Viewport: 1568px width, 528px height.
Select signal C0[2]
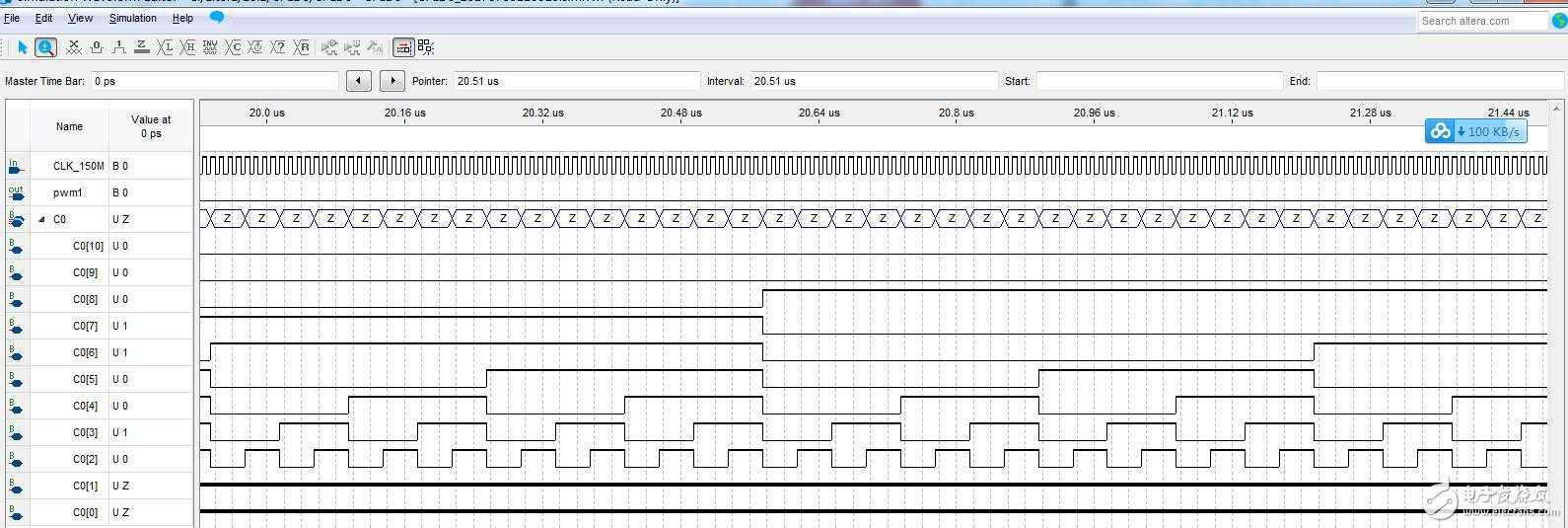pyautogui.click(x=86, y=459)
